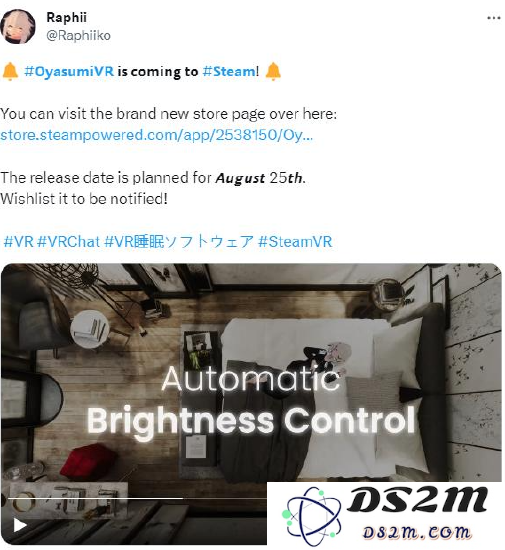Click the Raphii display name
505x550 pixels.
point(66,17)
